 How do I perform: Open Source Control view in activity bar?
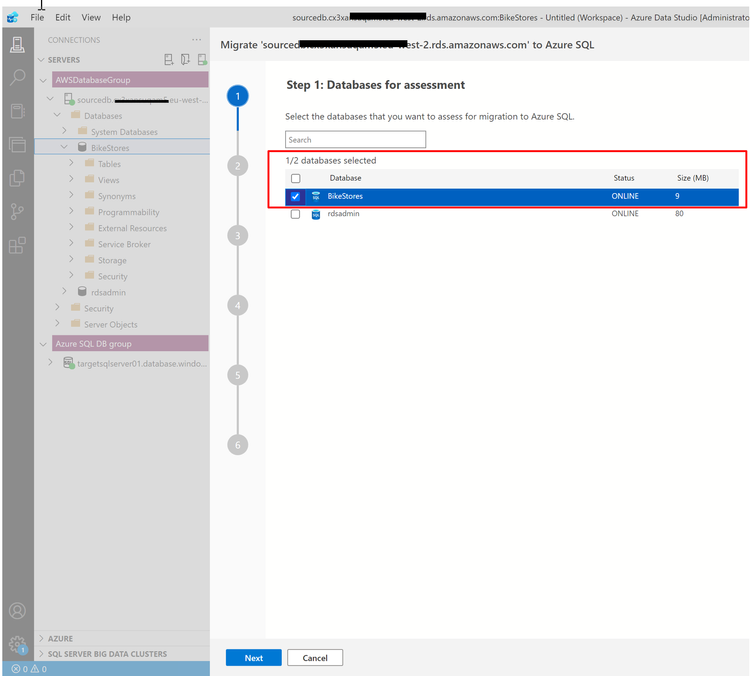pos(17,211)
